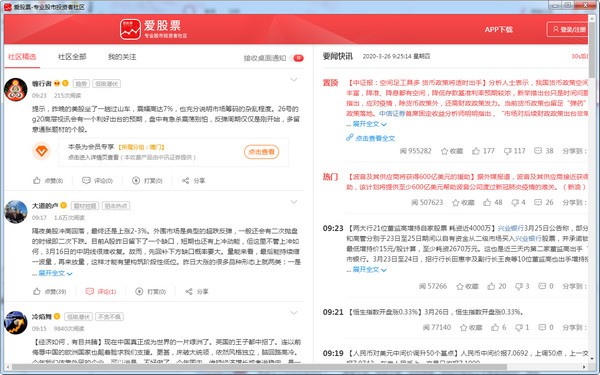600x375 pixels.
Task: Expand the chevron on the 冷焰舞 post
Action: click(293, 313)
